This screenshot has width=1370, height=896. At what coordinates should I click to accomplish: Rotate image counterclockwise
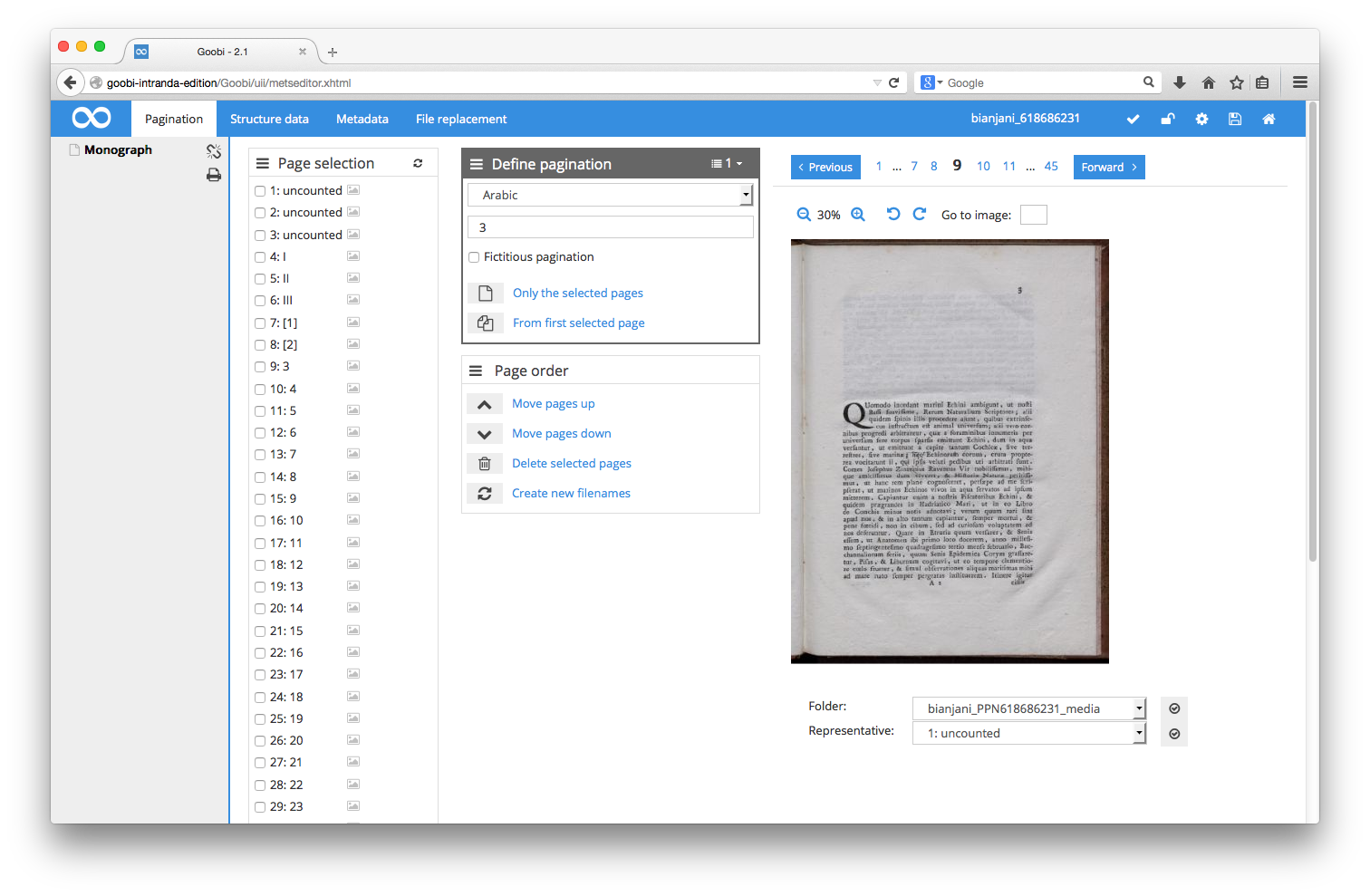[x=892, y=214]
